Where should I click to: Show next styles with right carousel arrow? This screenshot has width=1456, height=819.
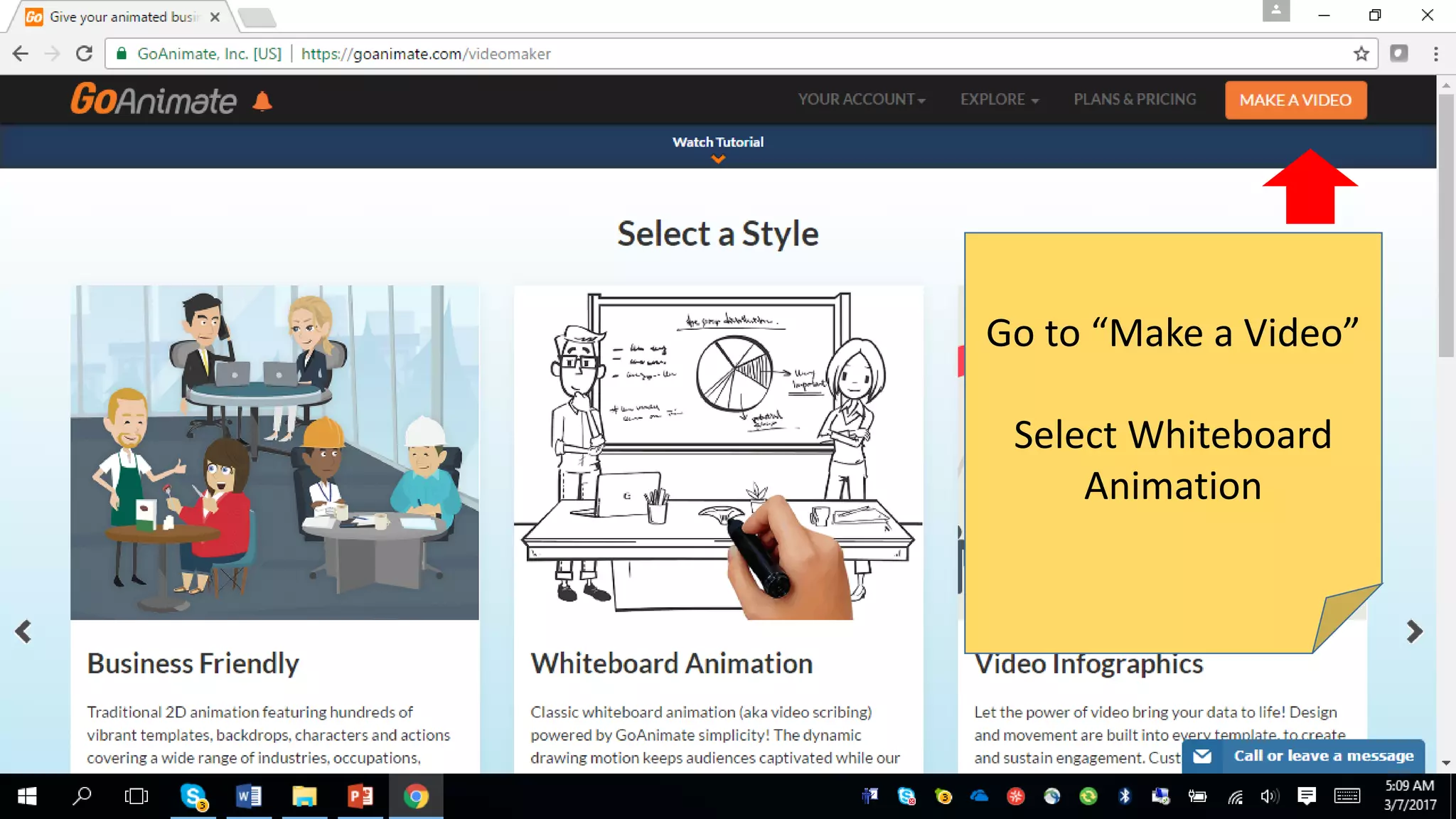click(x=1414, y=631)
